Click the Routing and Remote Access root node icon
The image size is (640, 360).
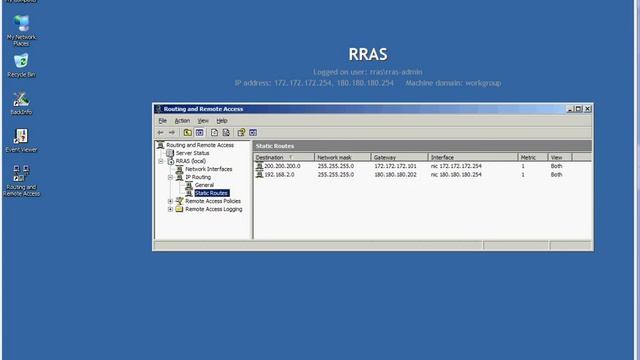point(160,145)
